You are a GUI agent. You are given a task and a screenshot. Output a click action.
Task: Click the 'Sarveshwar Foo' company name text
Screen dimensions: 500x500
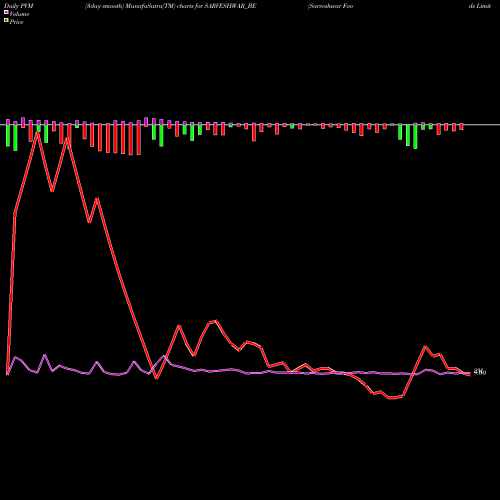pyautogui.click(x=330, y=6)
